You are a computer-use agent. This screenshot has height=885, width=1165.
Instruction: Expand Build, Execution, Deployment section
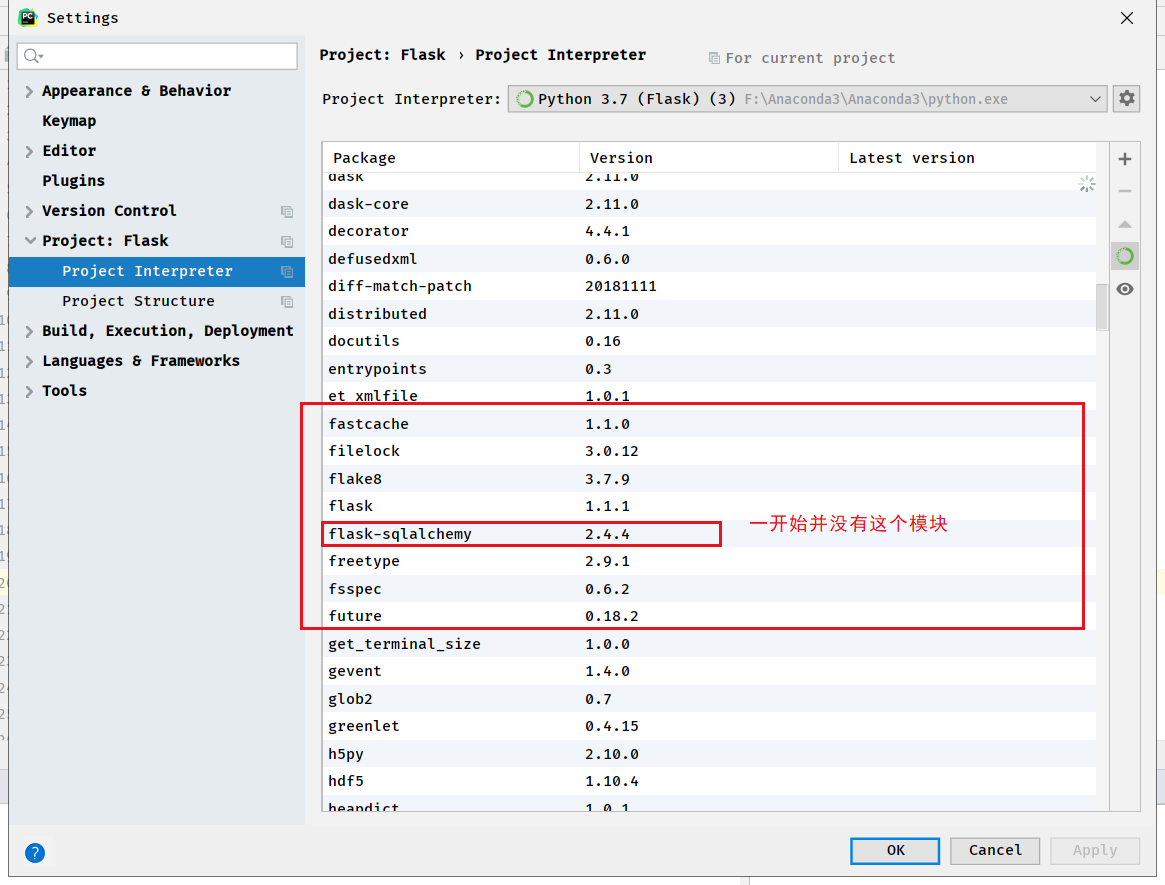29,331
